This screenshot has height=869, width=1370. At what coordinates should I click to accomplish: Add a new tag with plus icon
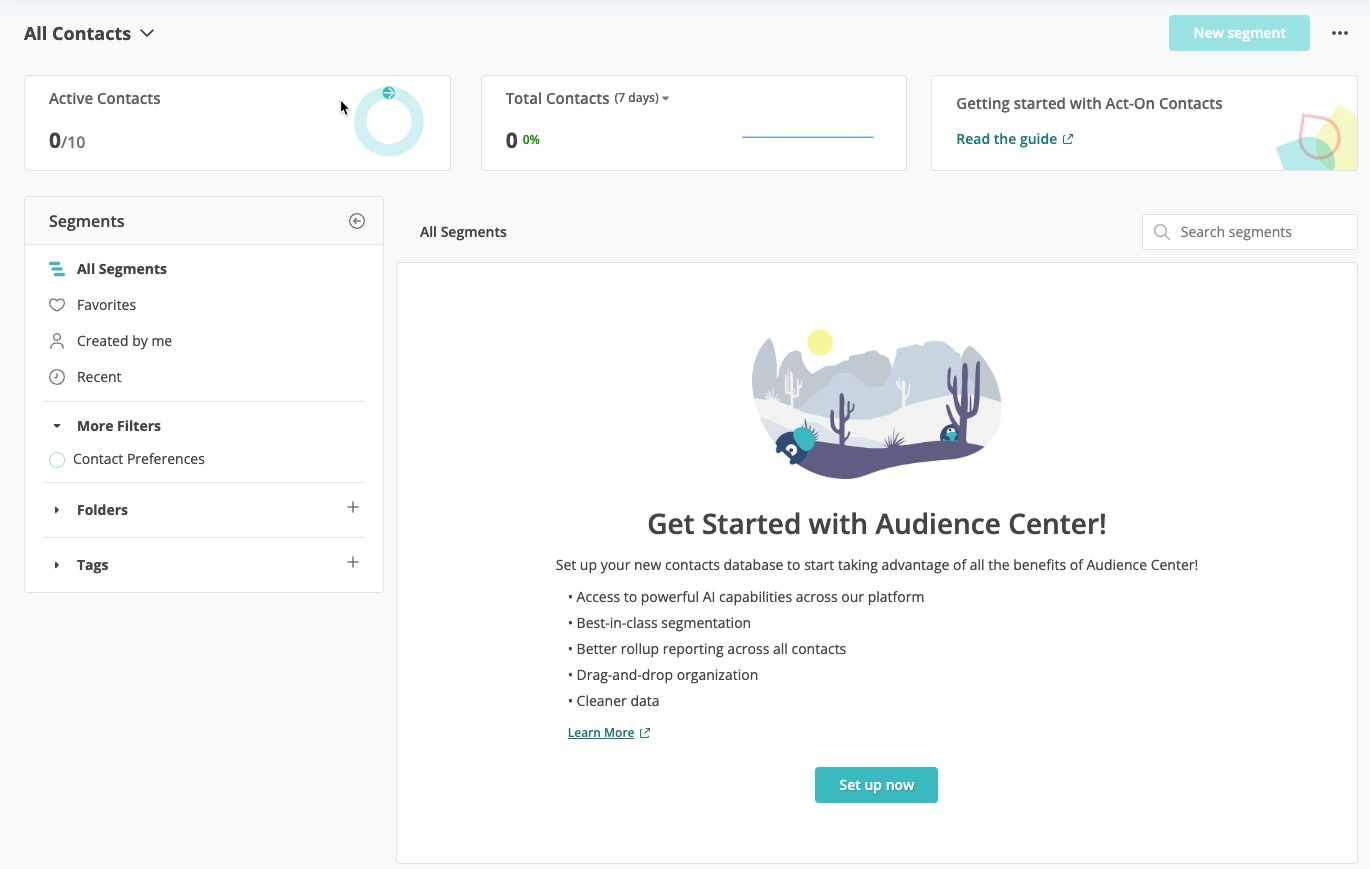(353, 563)
